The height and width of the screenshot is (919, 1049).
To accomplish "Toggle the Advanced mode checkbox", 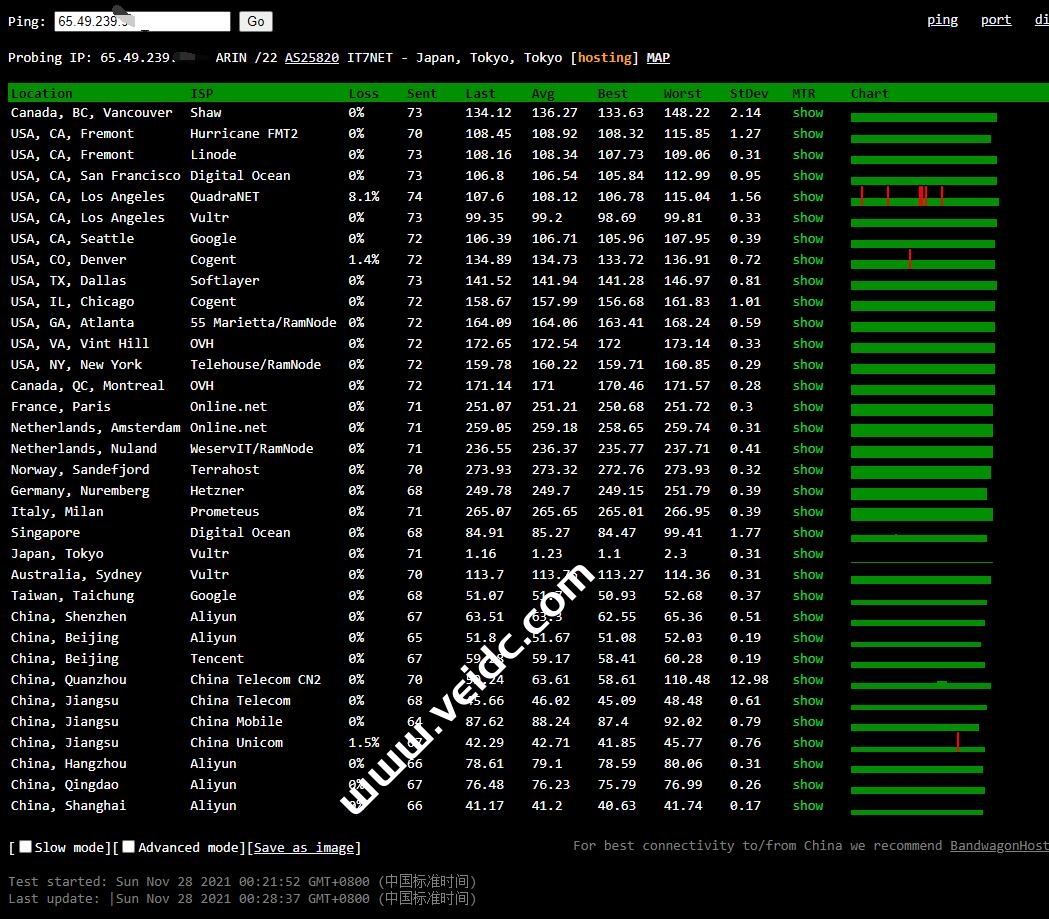I will coord(129,846).
